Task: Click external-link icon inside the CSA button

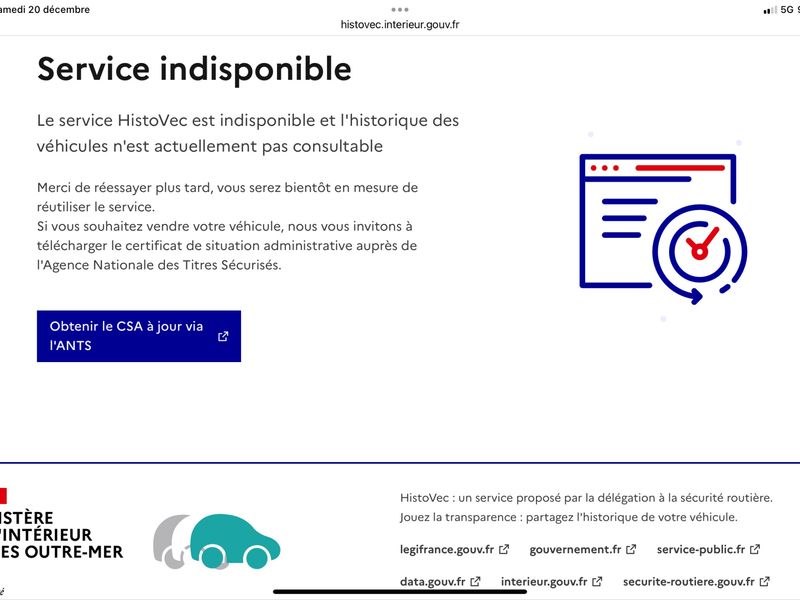Action: (x=223, y=336)
